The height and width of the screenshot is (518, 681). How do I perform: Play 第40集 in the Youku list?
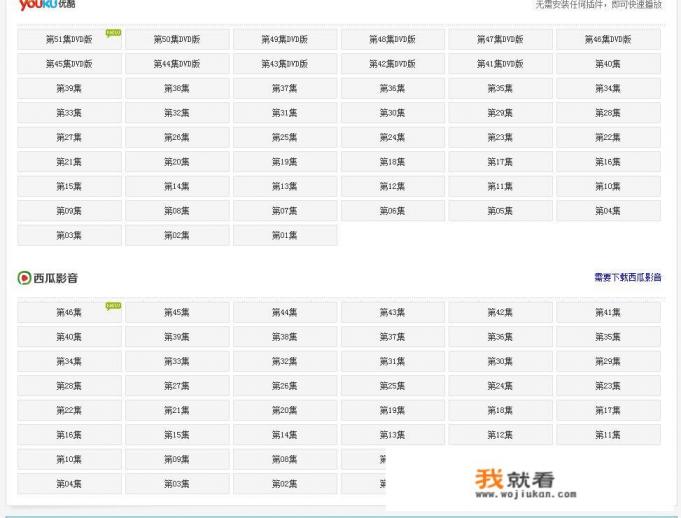(x=608, y=64)
